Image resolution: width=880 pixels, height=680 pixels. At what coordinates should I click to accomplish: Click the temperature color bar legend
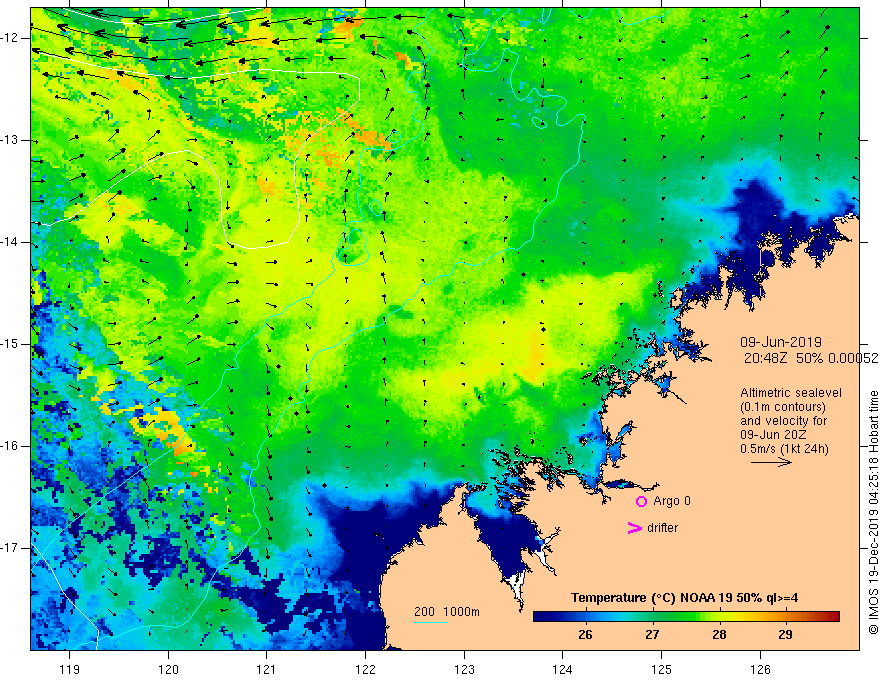tap(686, 617)
